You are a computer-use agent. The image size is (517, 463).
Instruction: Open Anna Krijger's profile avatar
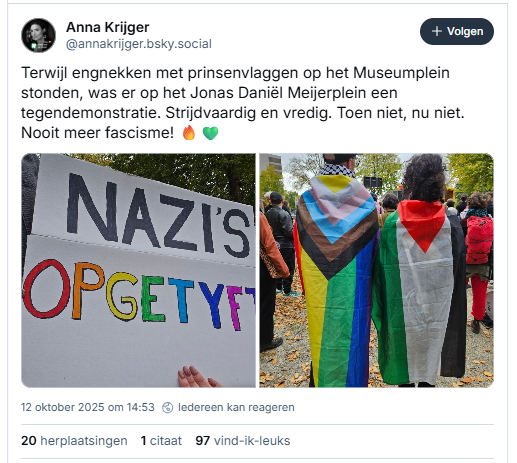38,35
